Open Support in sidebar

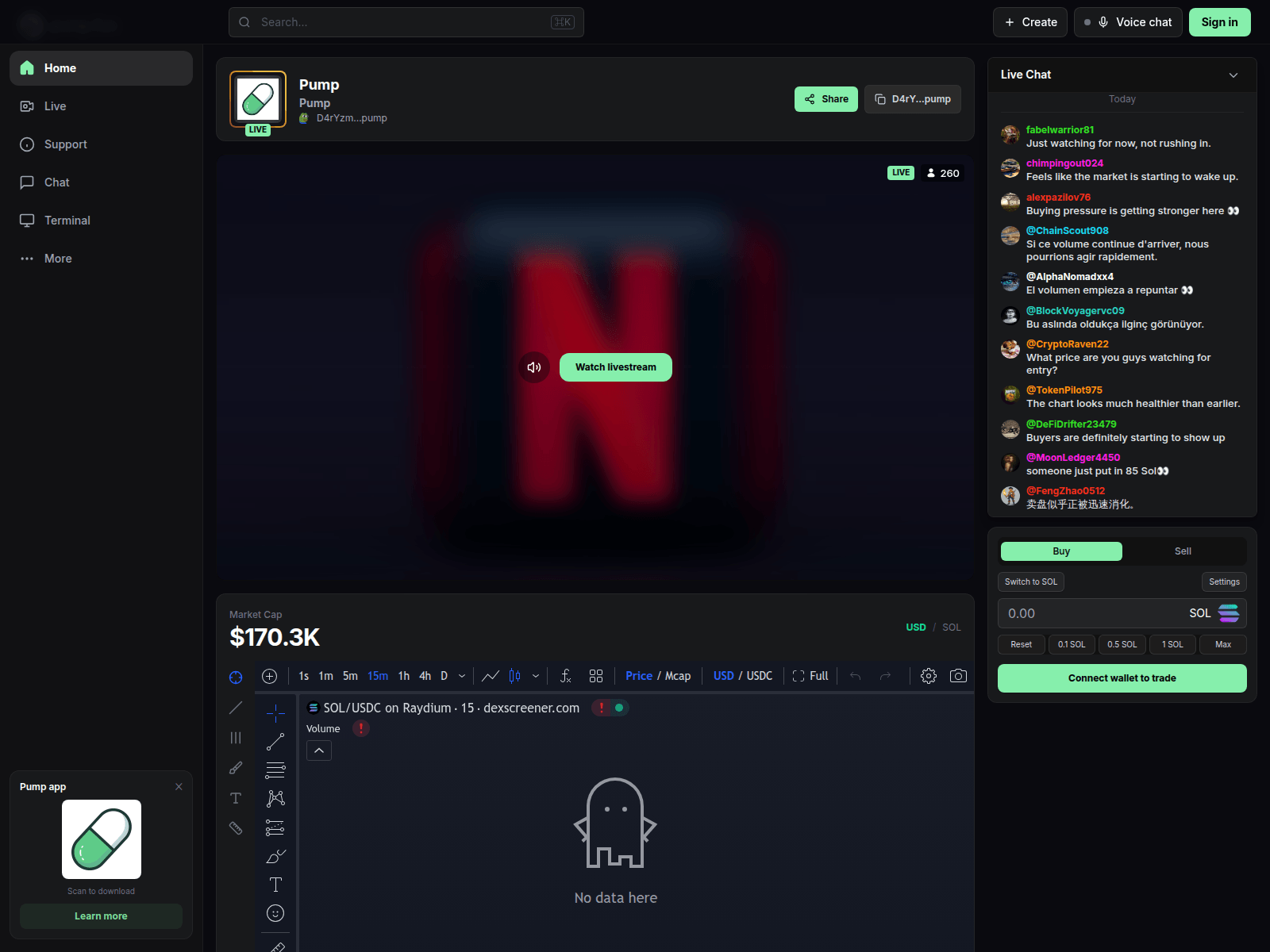[x=101, y=144]
